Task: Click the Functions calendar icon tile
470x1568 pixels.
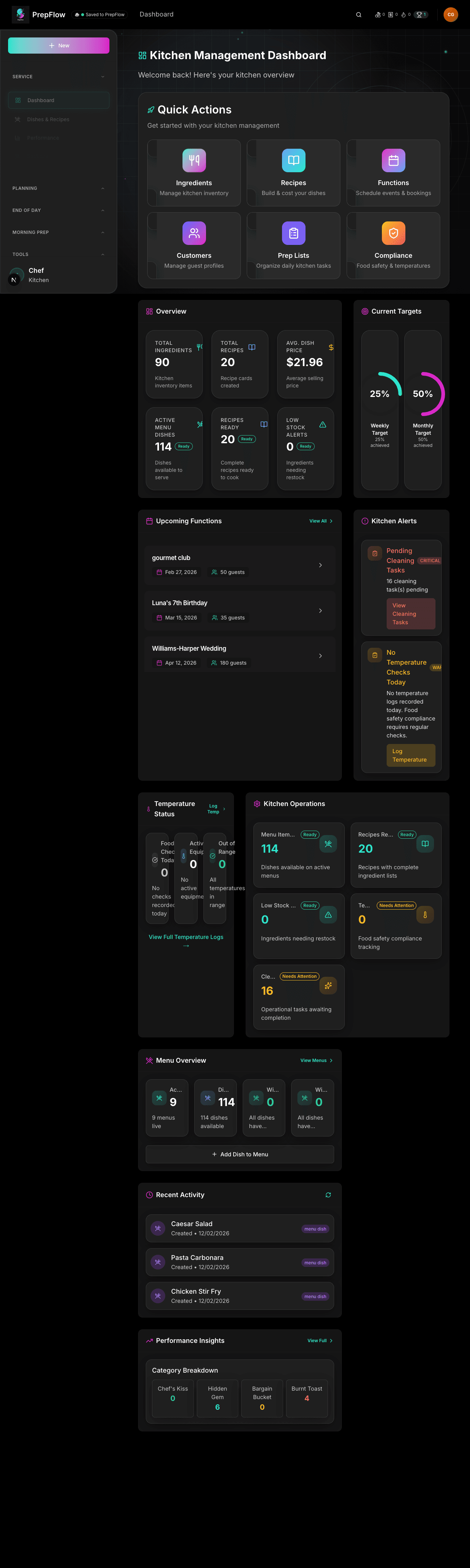Action: point(393,161)
